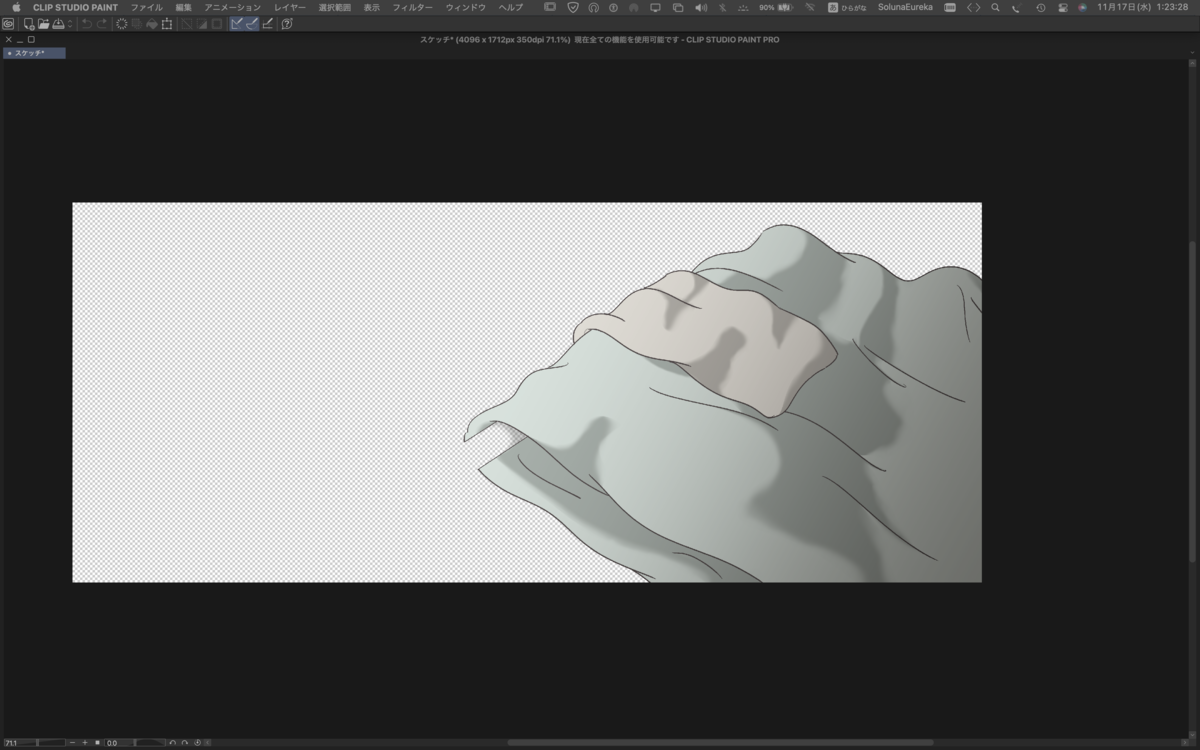
Task: Adjust the zoom scale slider at 71.1
Action: (35, 743)
